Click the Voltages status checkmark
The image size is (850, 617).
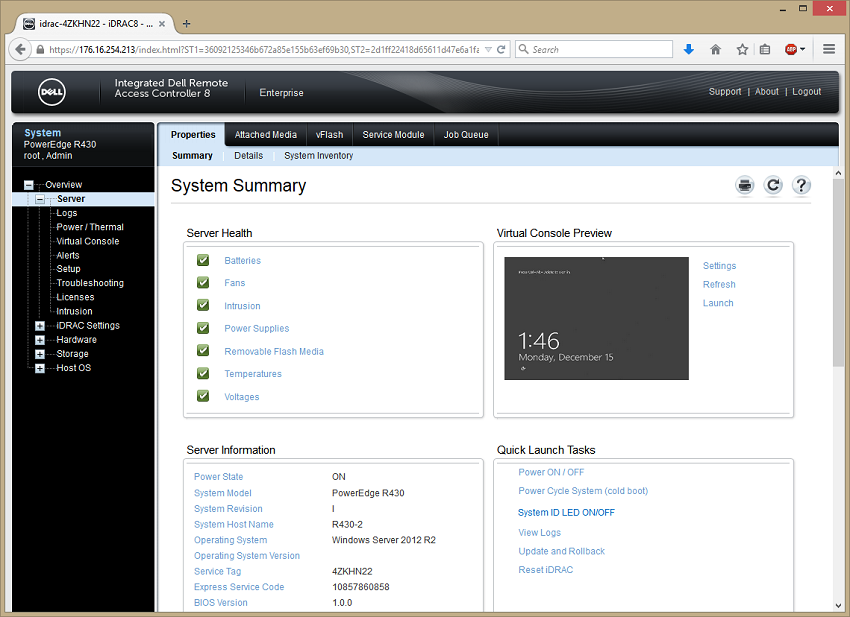coord(203,396)
